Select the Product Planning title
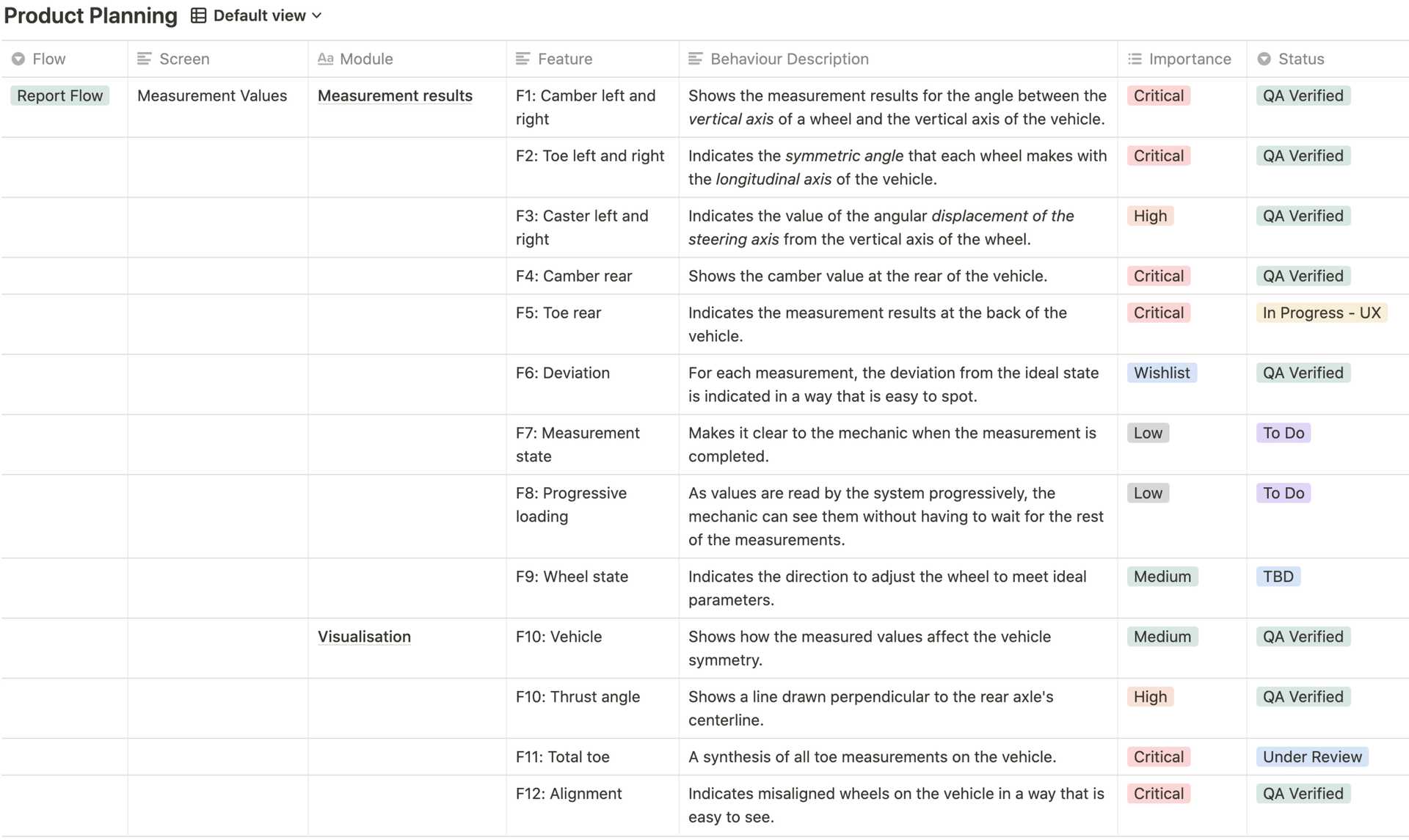The width and height of the screenshot is (1409, 840). [x=90, y=15]
